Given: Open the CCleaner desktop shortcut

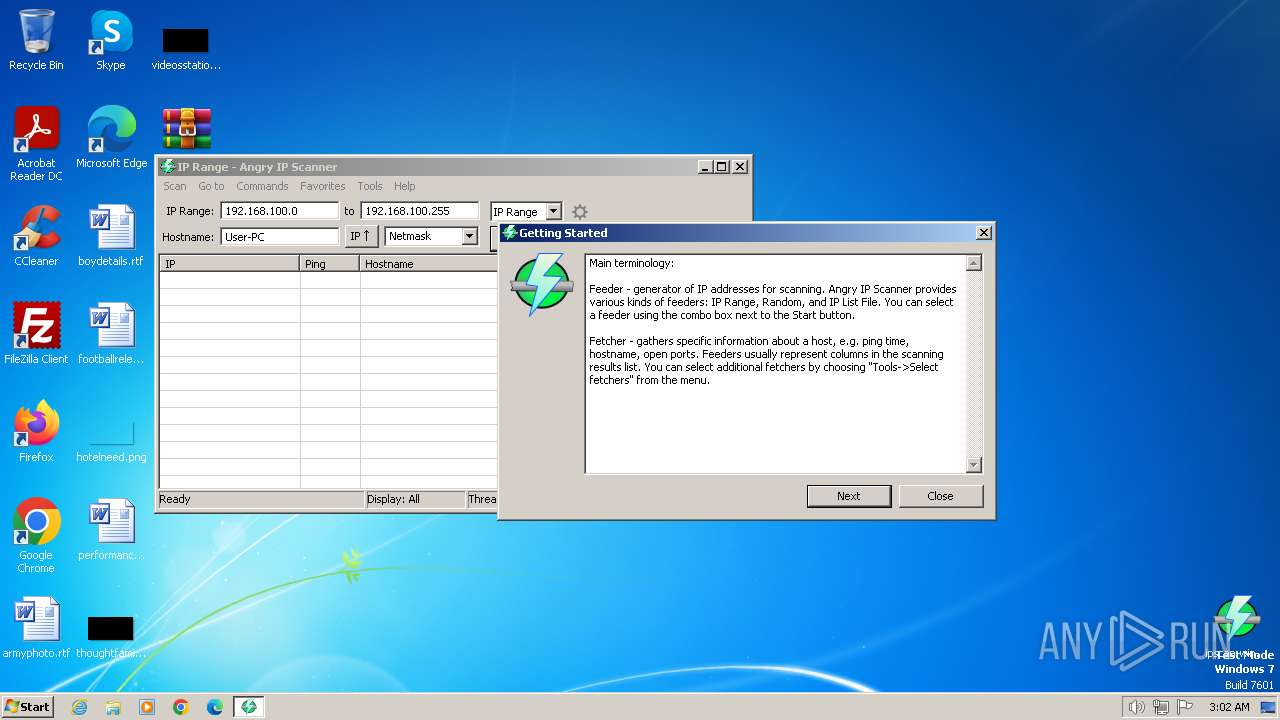Looking at the screenshot, I should click(36, 236).
